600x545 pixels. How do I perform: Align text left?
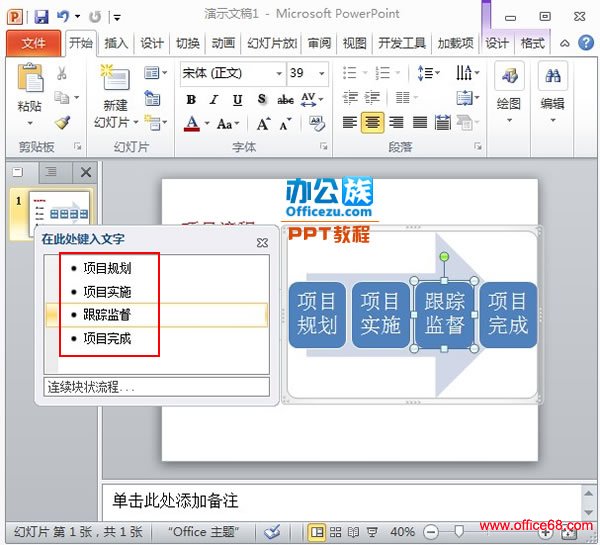point(349,122)
